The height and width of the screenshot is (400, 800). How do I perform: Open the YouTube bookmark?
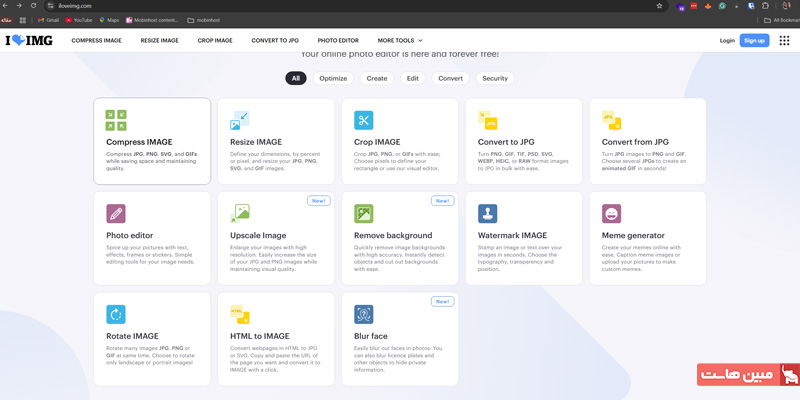tap(79, 20)
